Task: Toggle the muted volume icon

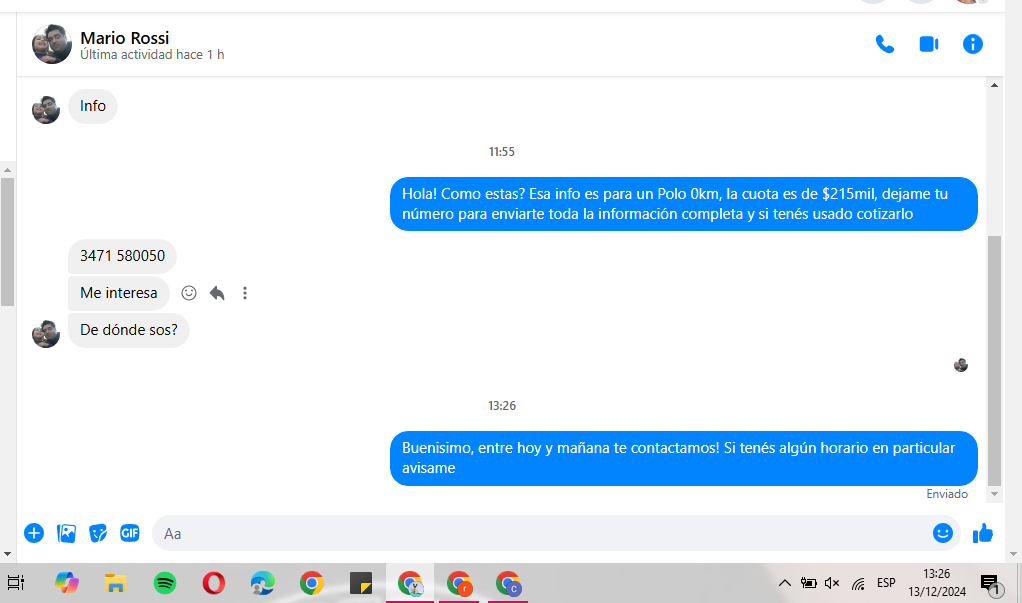Action: tap(832, 583)
